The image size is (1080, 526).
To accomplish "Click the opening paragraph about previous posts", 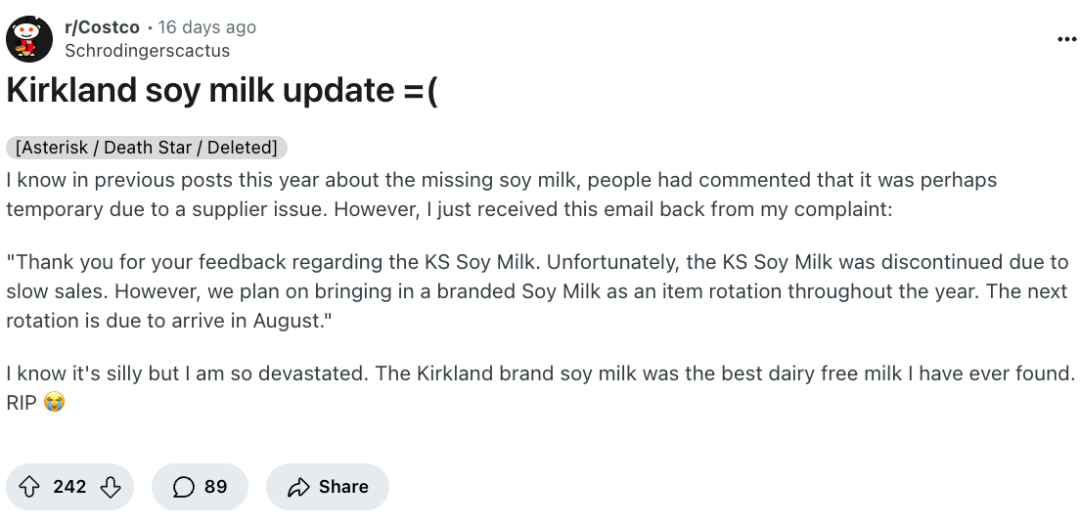I will coord(501,195).
